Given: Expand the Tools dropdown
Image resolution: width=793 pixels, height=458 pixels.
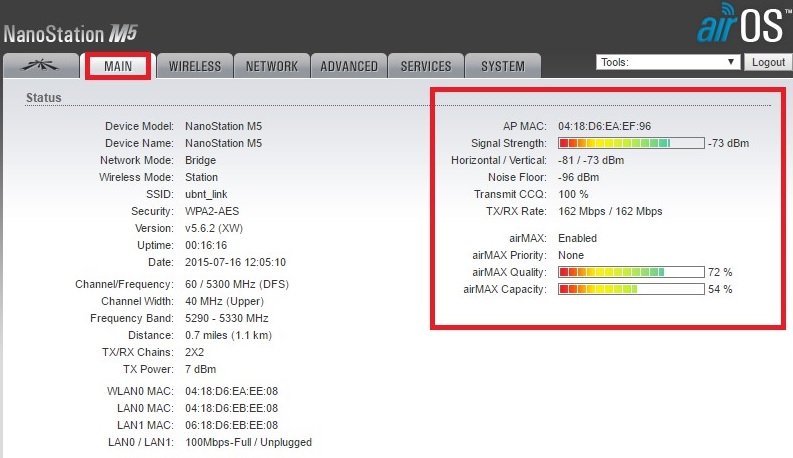Looking at the screenshot, I should click(x=668, y=62).
